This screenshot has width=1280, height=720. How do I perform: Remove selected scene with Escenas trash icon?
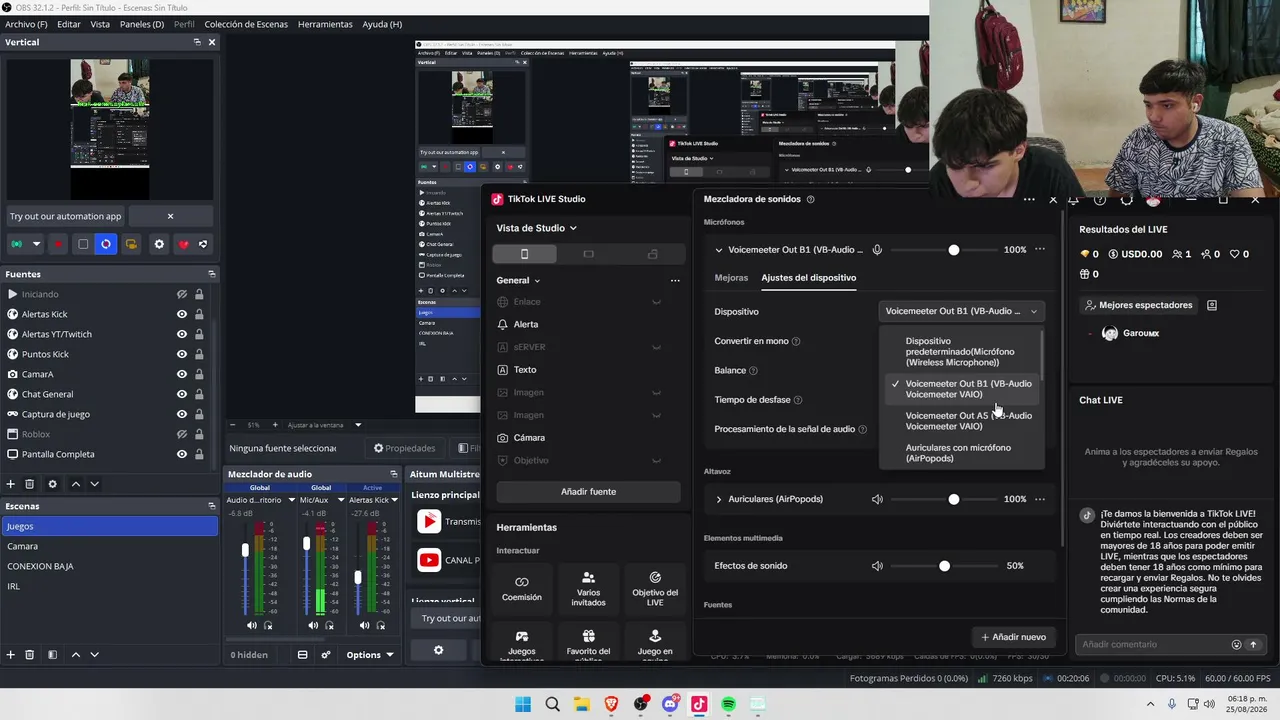(x=30, y=655)
